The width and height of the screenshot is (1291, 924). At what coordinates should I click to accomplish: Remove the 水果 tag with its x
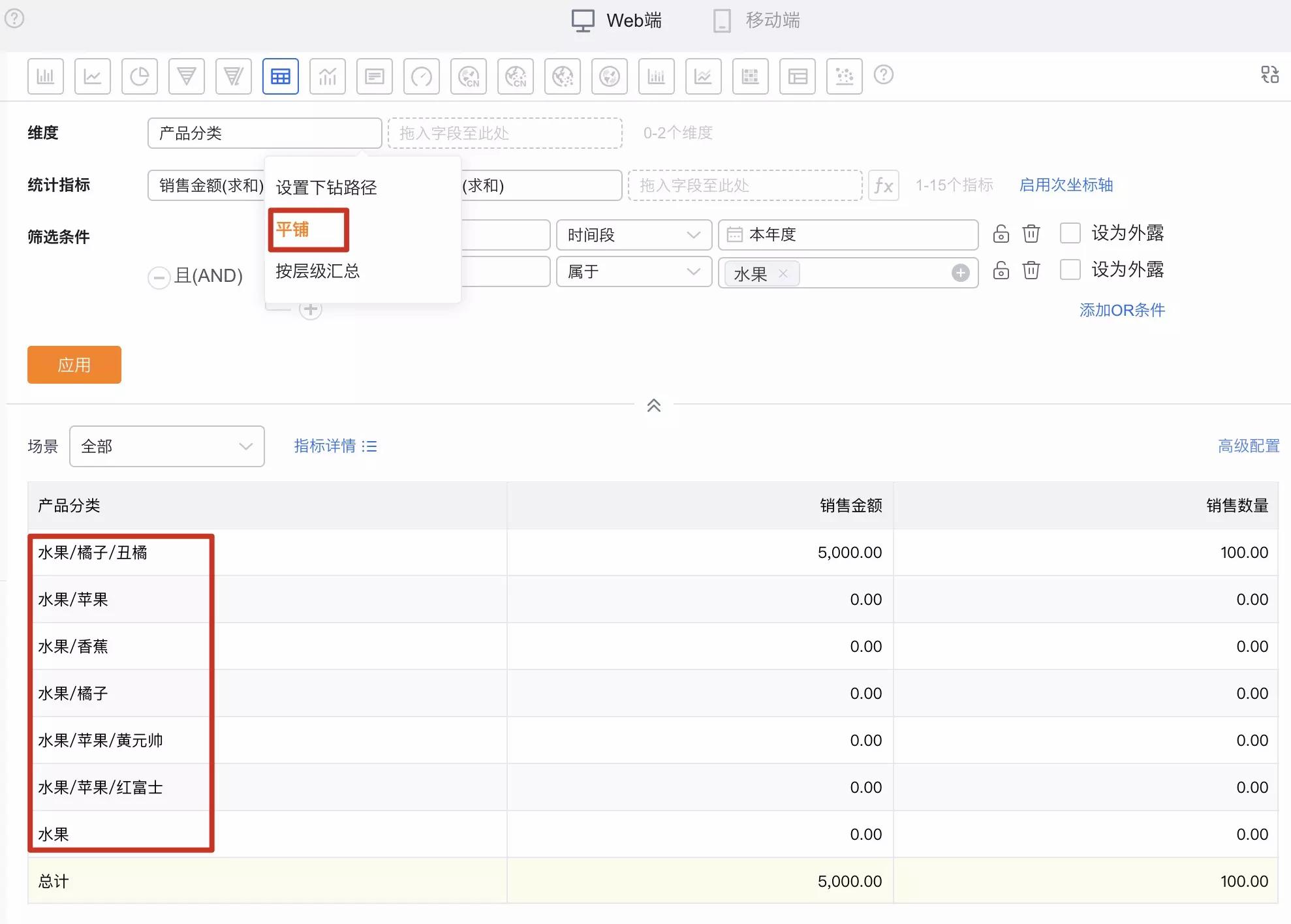click(x=783, y=273)
